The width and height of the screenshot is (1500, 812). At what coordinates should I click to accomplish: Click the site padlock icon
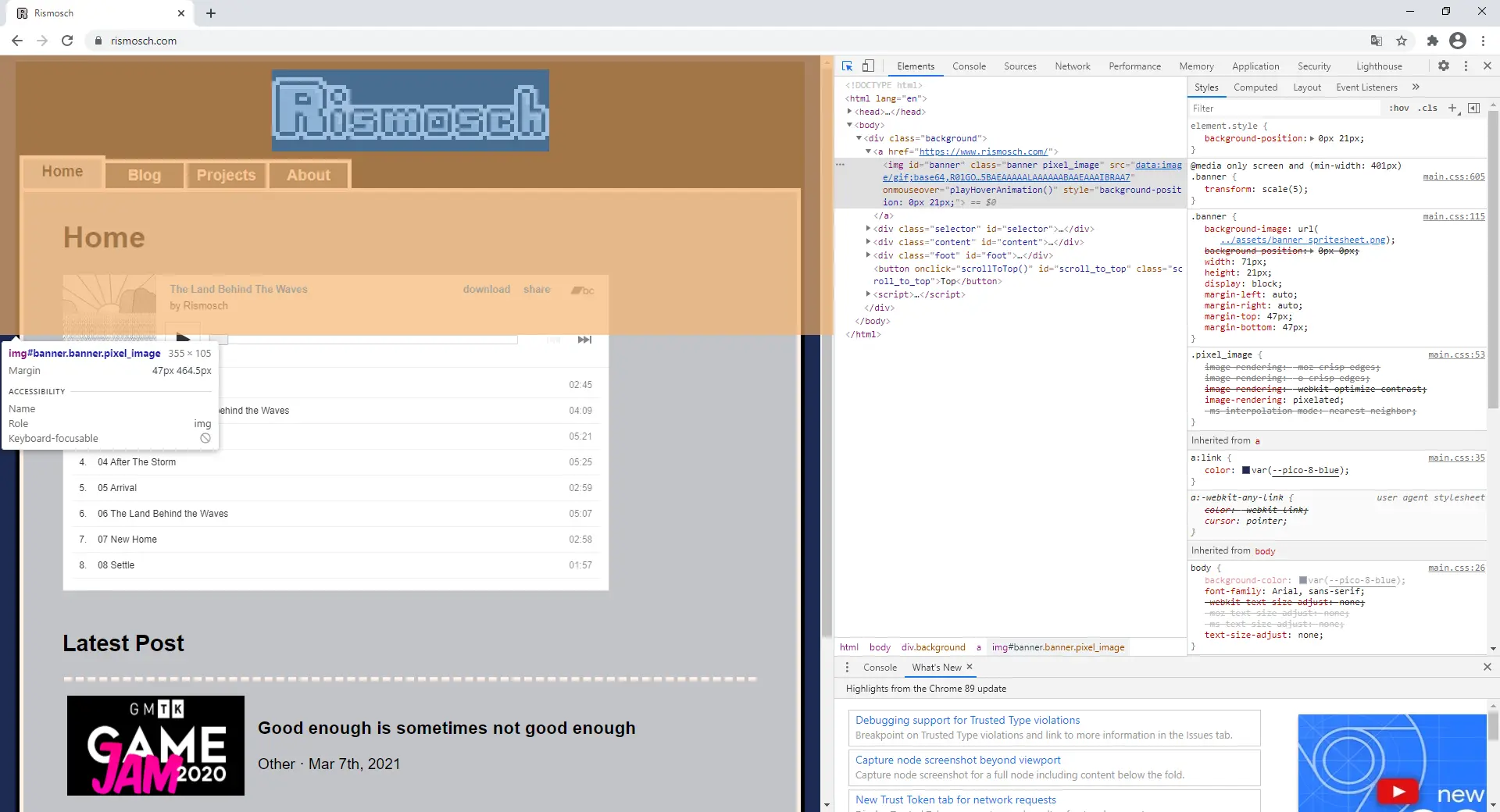click(x=98, y=41)
